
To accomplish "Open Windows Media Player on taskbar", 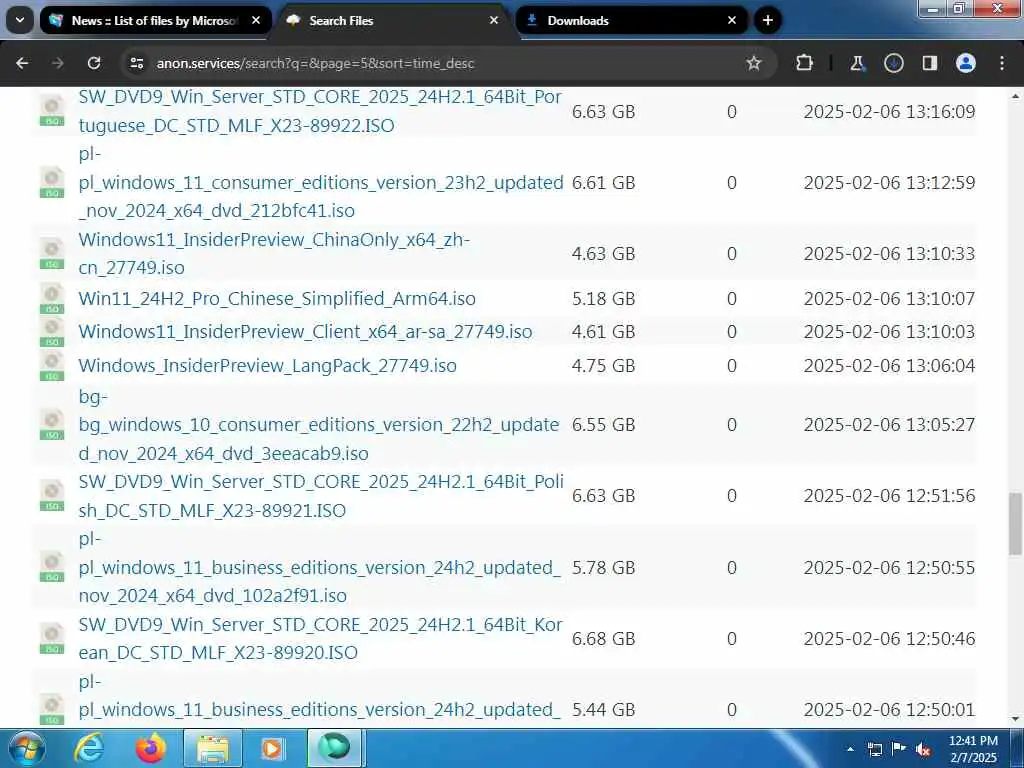I will [x=273, y=748].
